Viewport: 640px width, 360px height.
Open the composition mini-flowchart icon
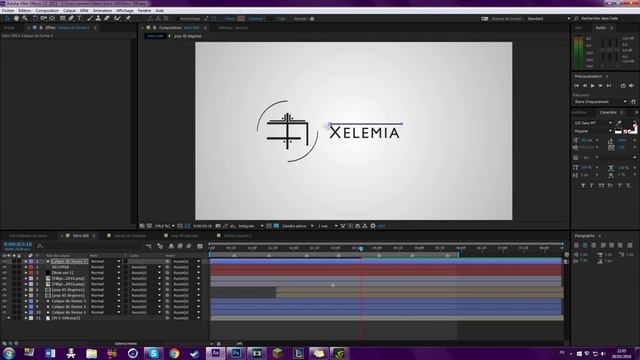(149, 246)
